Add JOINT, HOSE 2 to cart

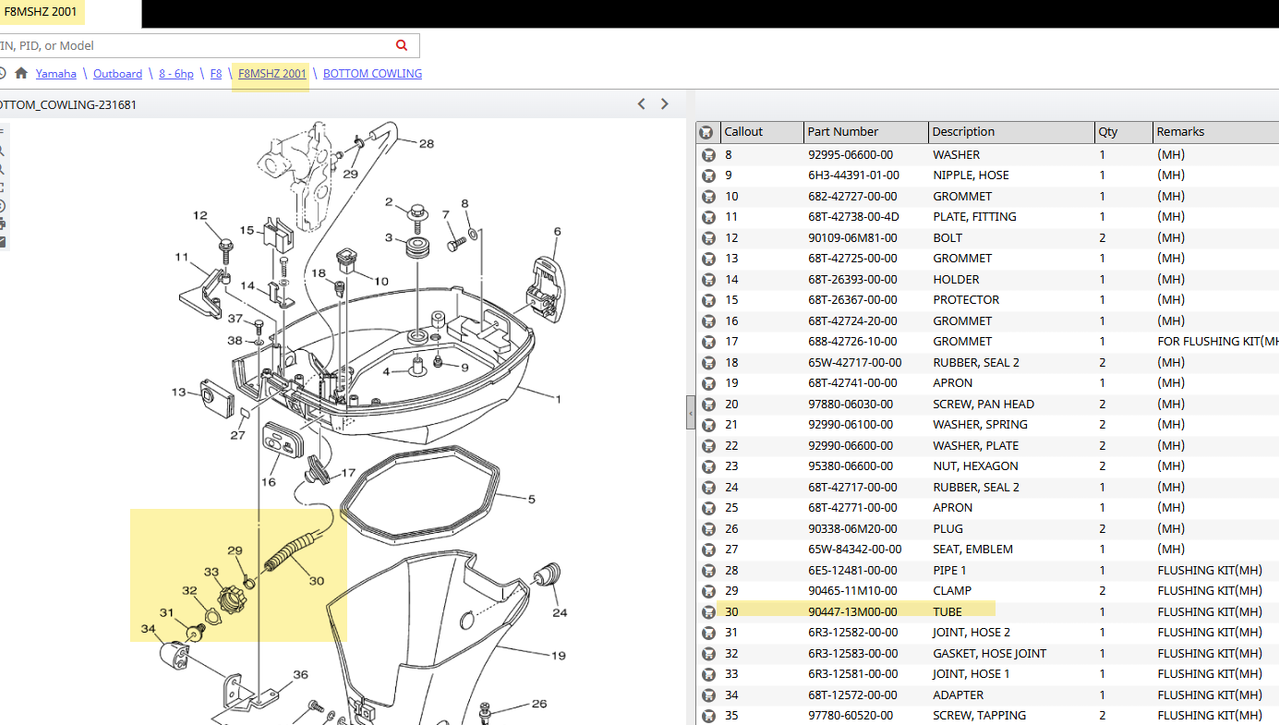(x=708, y=632)
